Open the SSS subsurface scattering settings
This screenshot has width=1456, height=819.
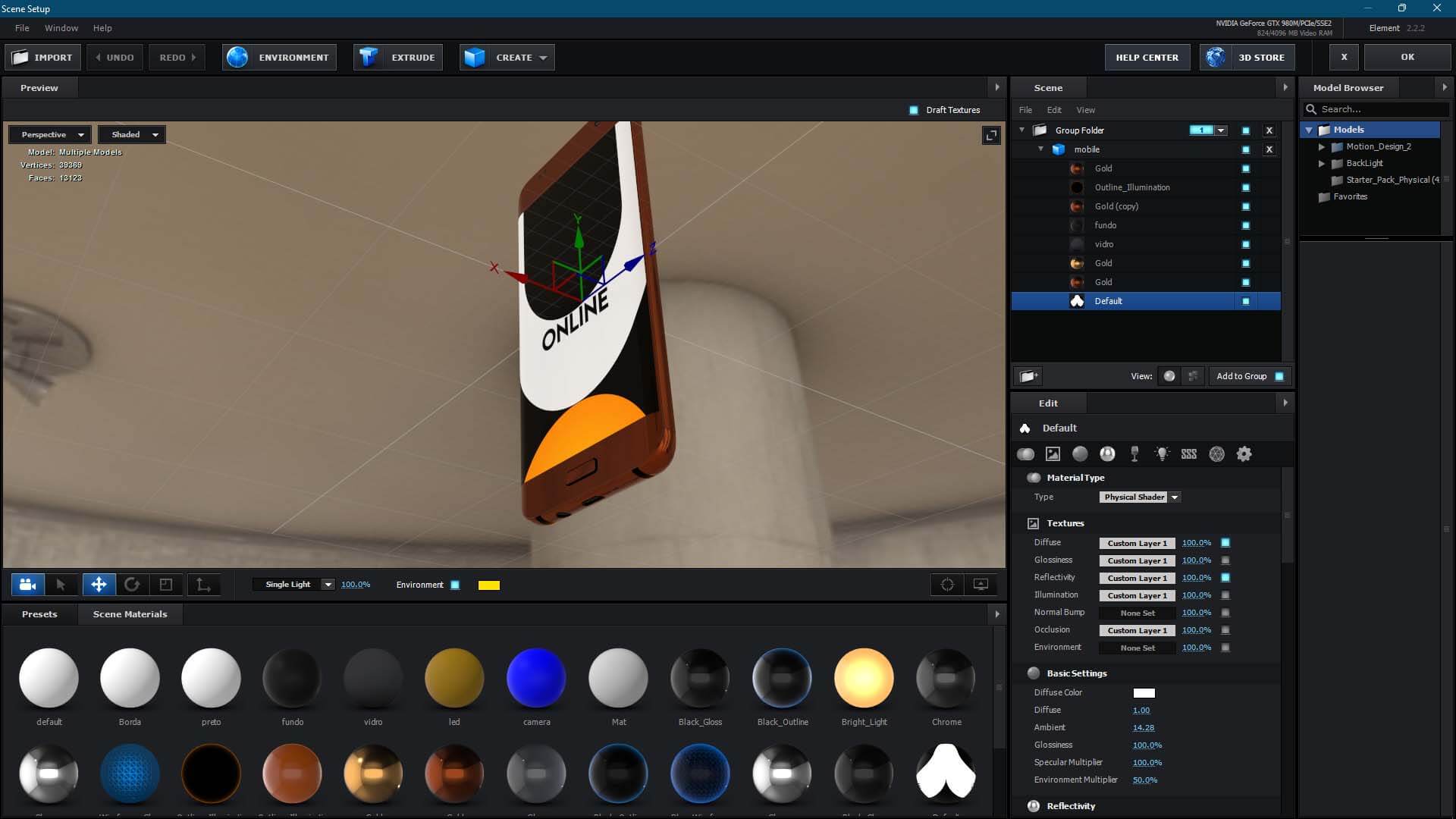click(x=1189, y=454)
